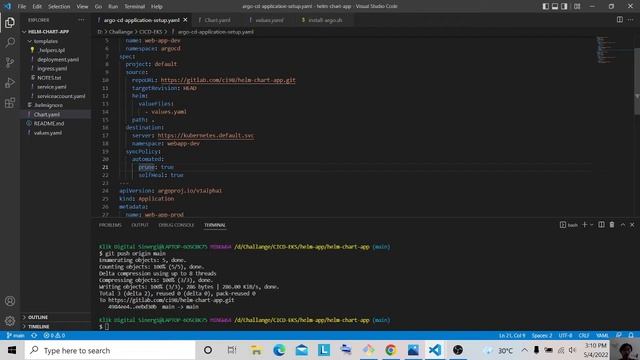Open the Explorer view in activity bar
The height and width of the screenshot is (360, 640).
10,22
